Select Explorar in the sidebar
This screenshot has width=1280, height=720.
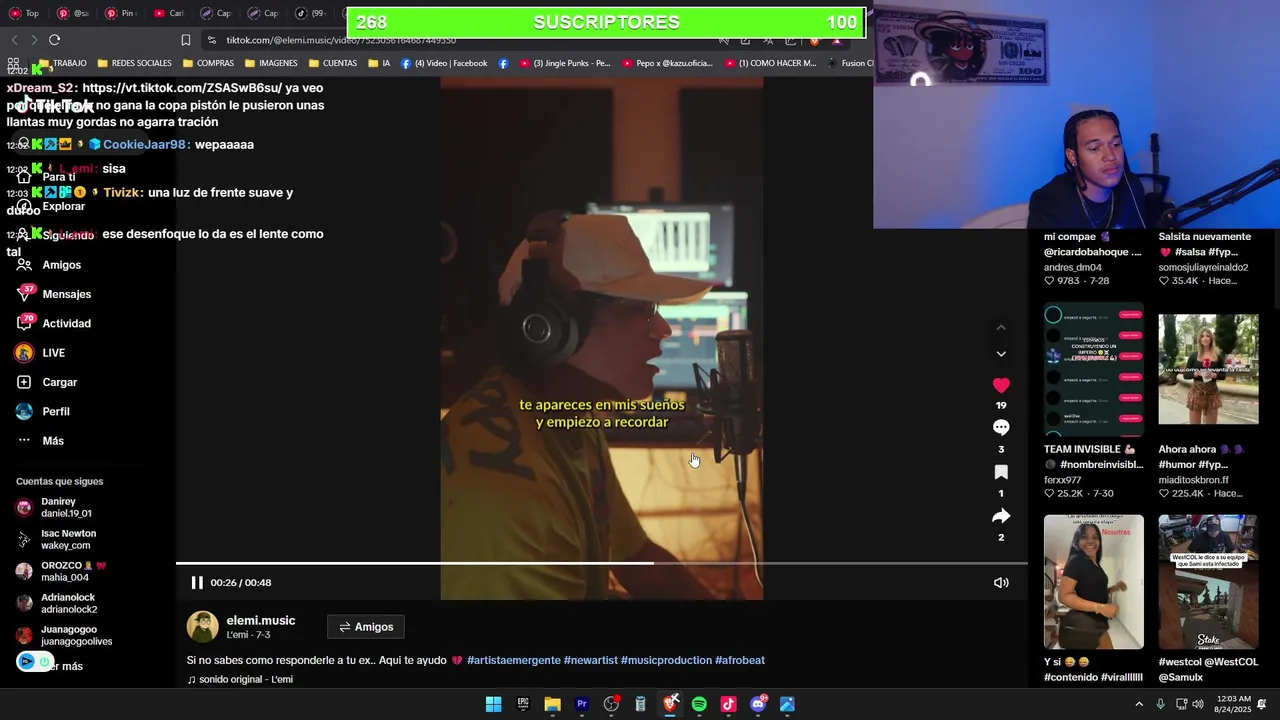[63, 206]
